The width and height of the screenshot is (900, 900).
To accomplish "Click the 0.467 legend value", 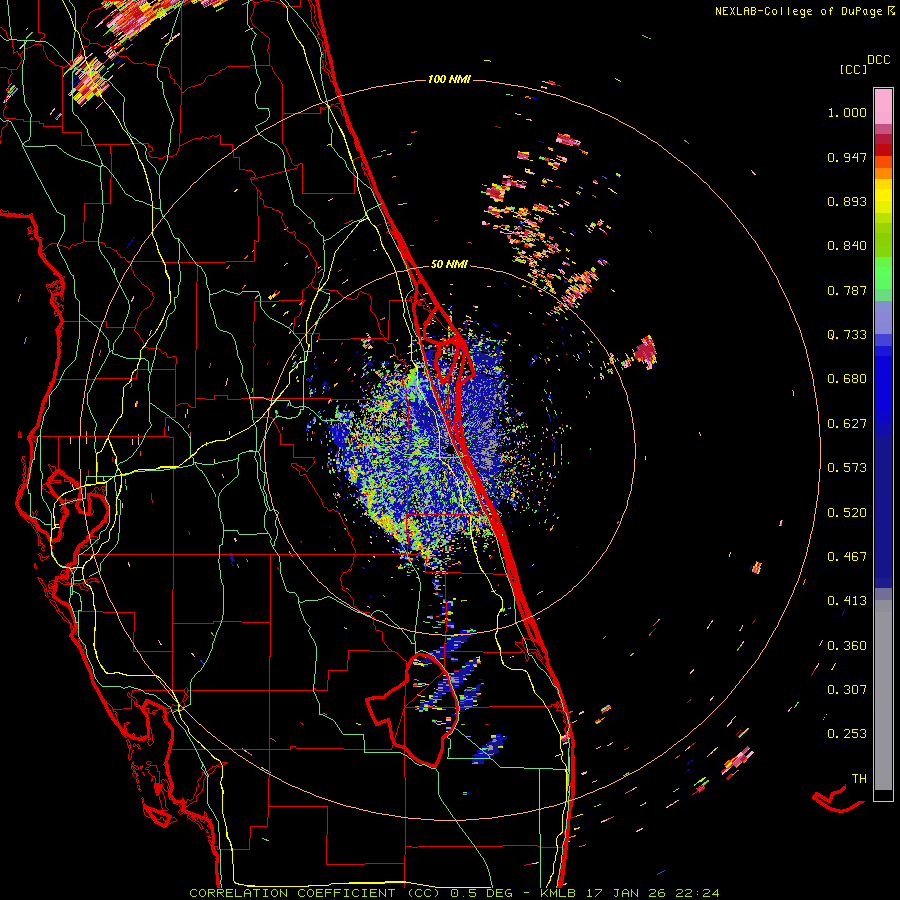I will 847,557.
